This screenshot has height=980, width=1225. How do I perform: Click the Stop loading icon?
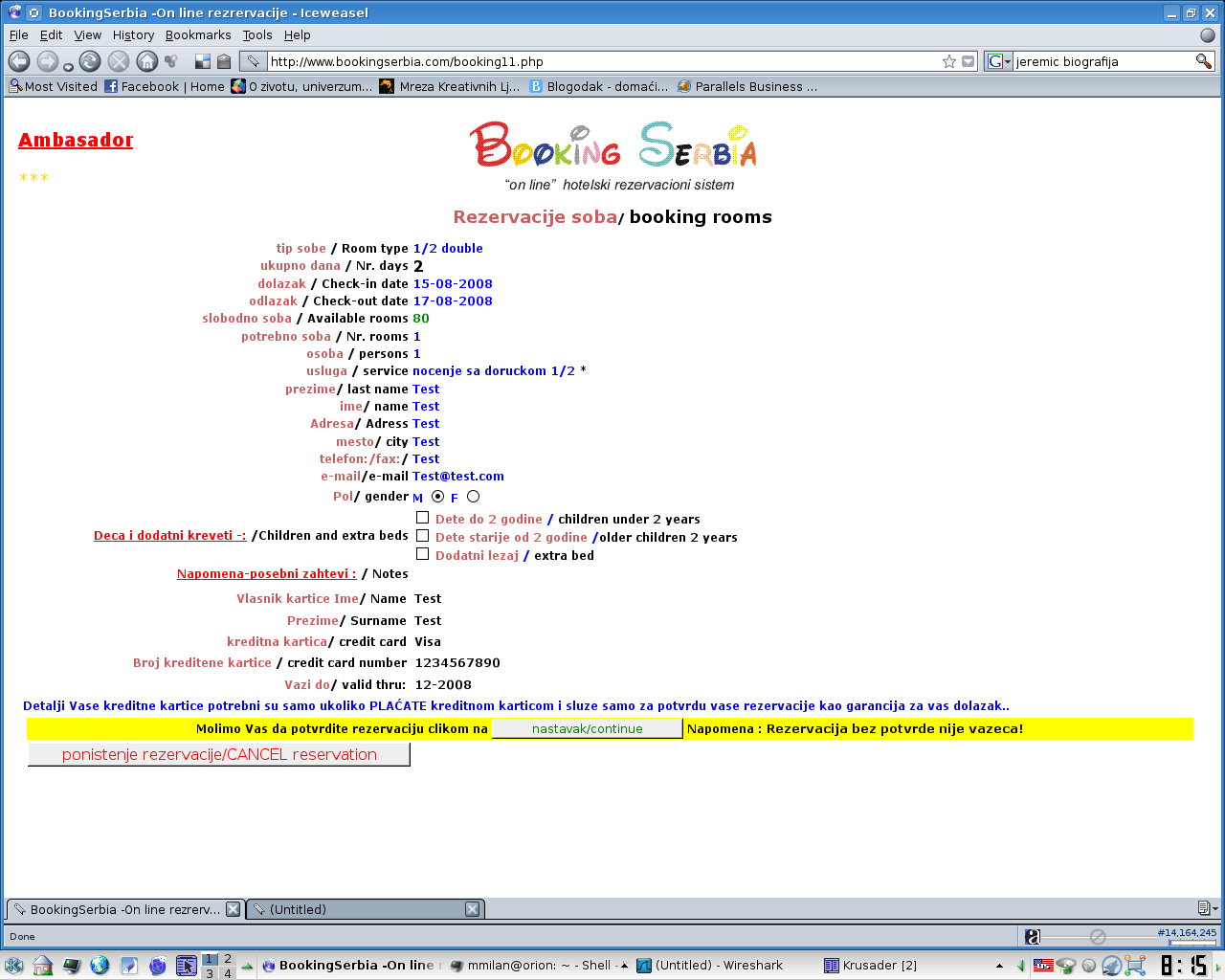coord(119,61)
